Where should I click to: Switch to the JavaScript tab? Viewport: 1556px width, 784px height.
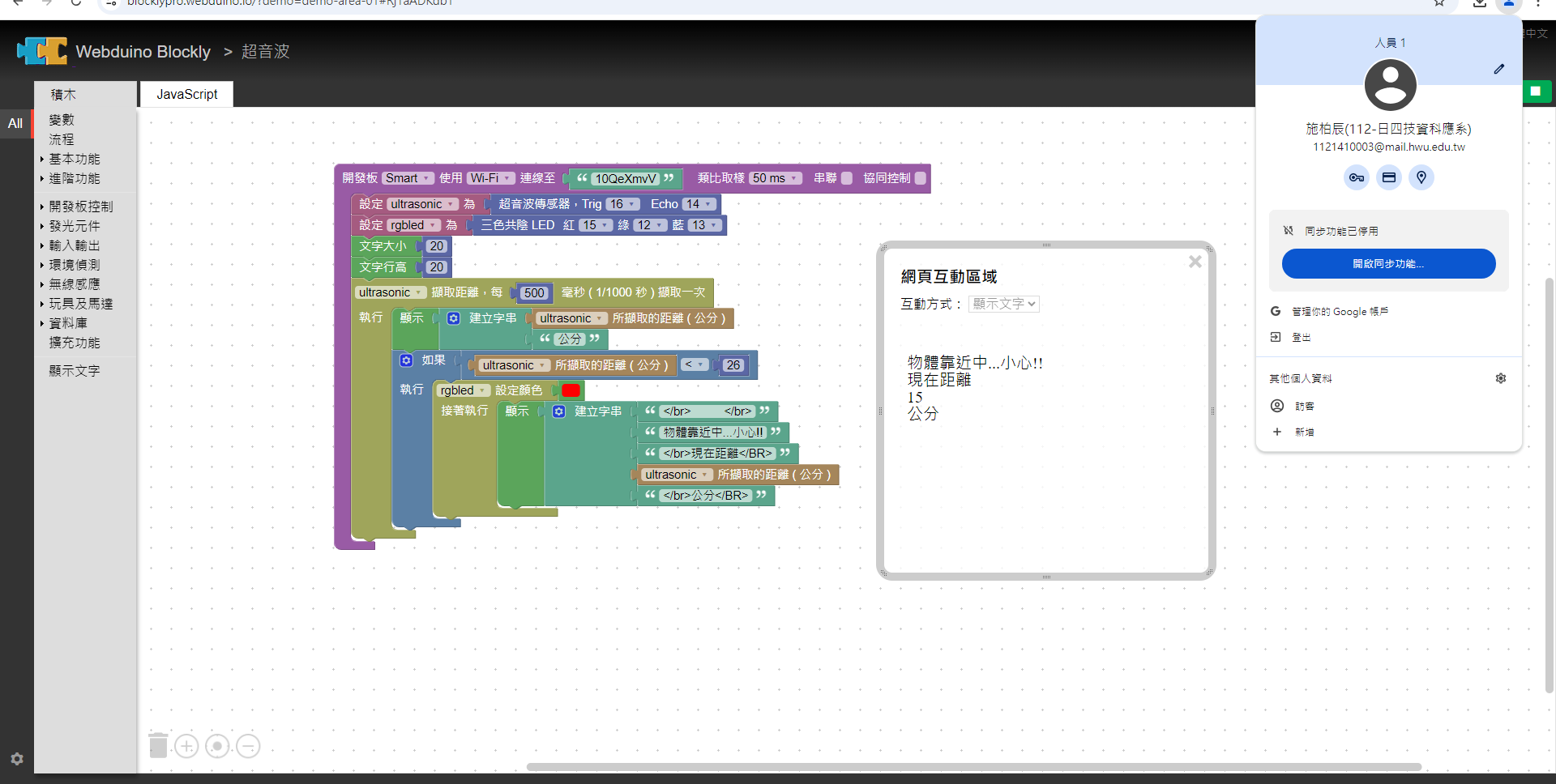(x=186, y=95)
